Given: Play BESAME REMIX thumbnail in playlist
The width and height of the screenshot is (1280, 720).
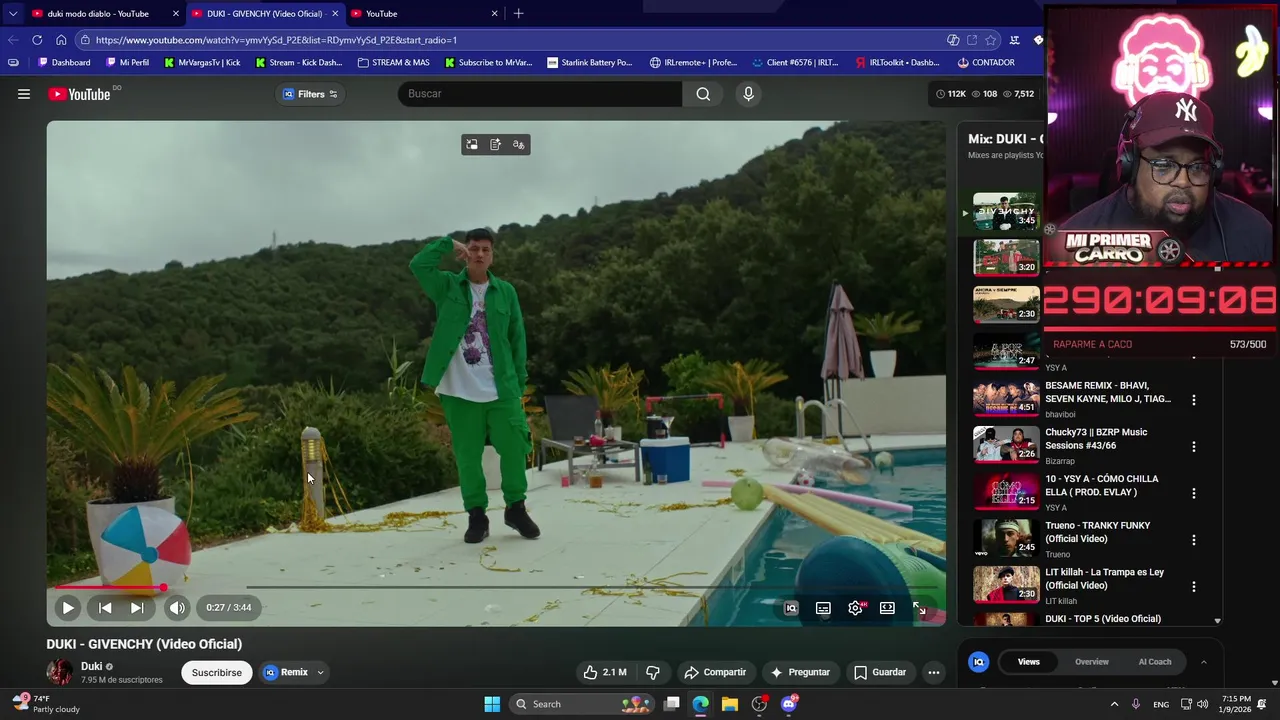Looking at the screenshot, I should coord(1006,398).
